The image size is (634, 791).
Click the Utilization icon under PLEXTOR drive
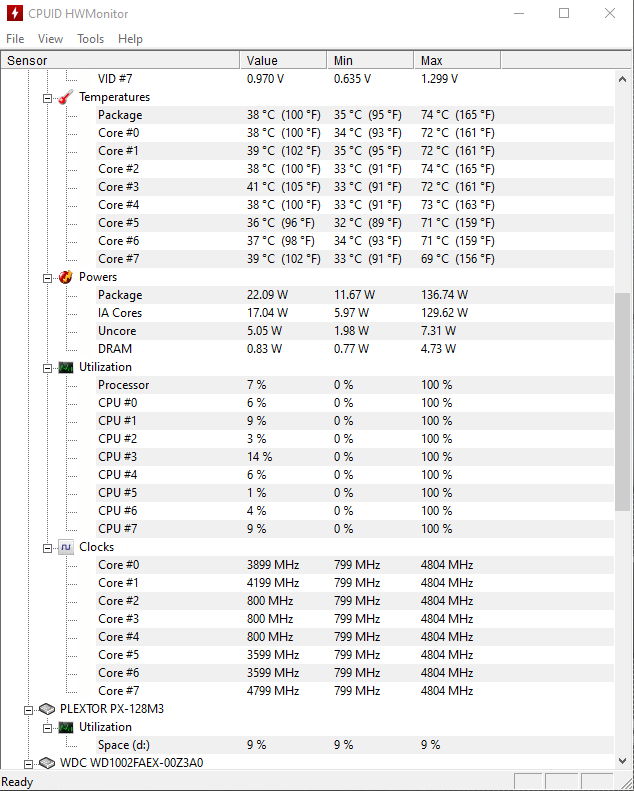[65, 727]
